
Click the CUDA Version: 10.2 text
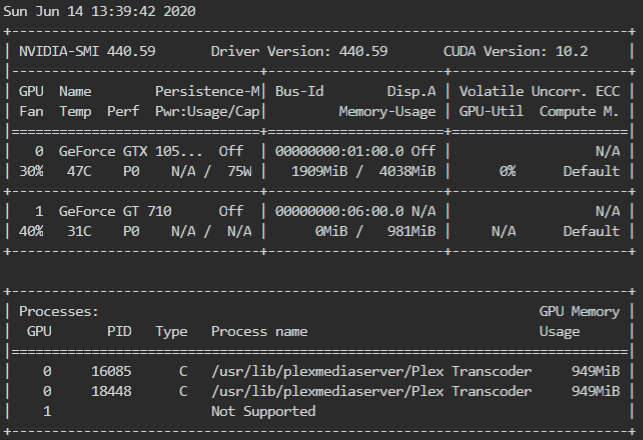click(x=515, y=52)
